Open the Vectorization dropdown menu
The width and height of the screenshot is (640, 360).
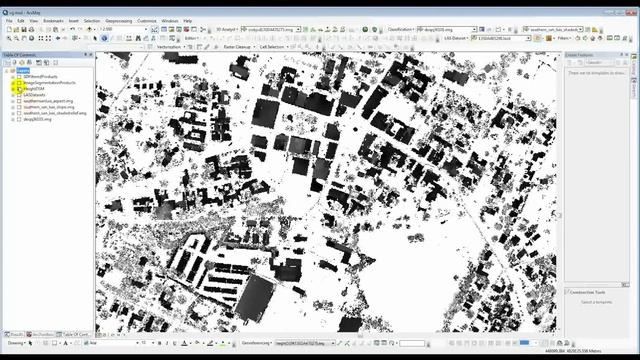click(171, 47)
